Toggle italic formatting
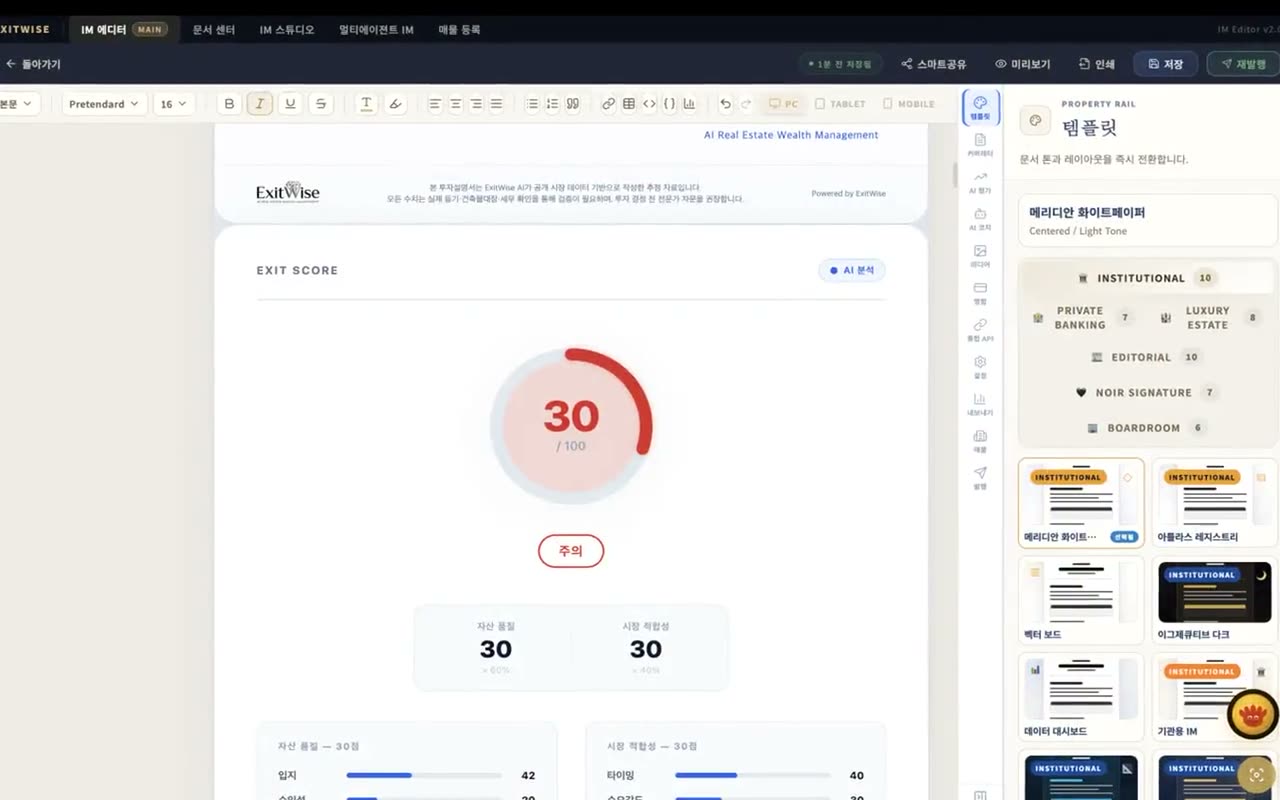The image size is (1280, 800). [x=260, y=104]
